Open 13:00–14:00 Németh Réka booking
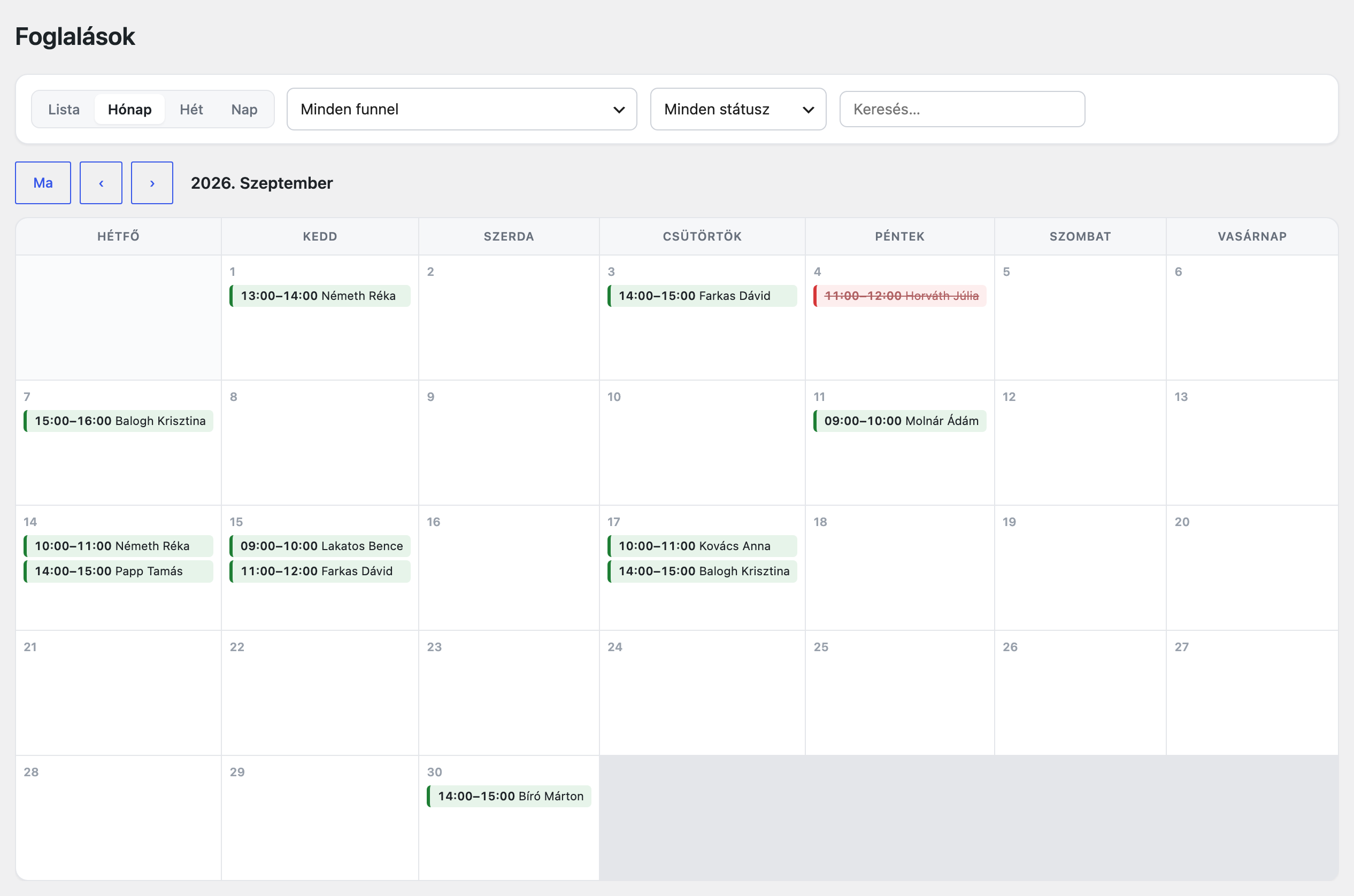 click(320, 296)
